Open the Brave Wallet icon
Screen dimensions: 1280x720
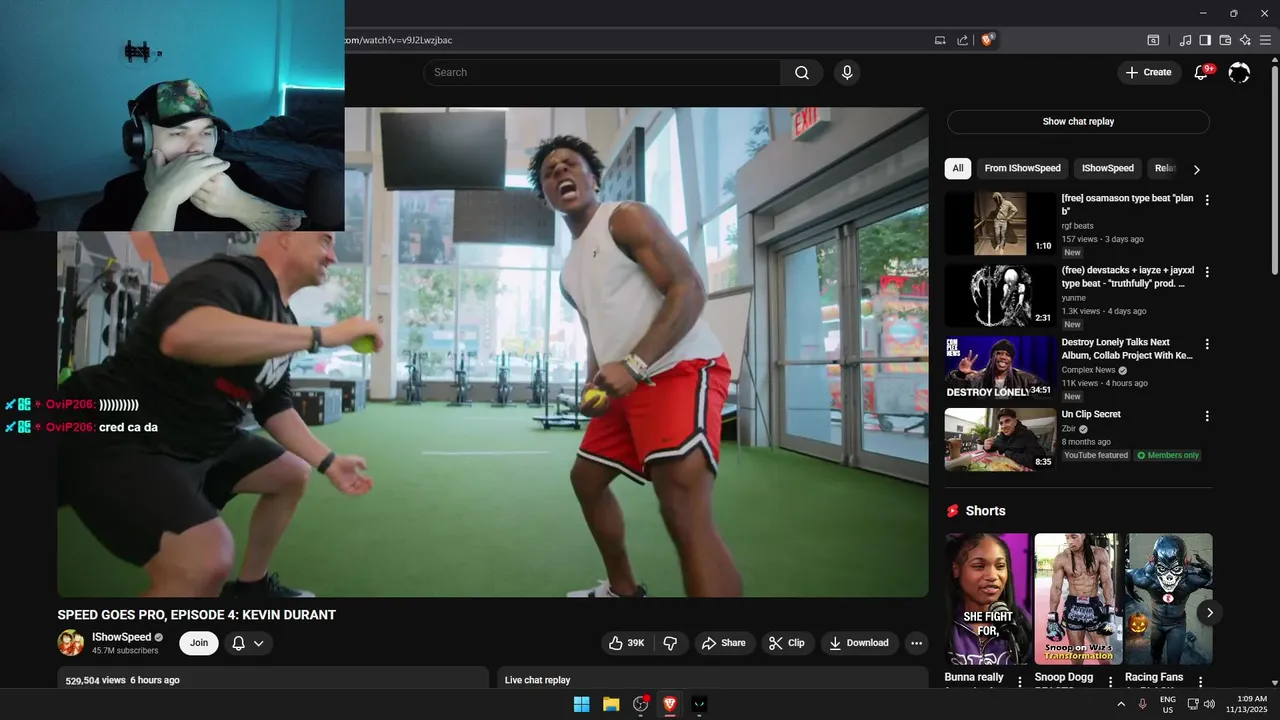click(x=1225, y=40)
